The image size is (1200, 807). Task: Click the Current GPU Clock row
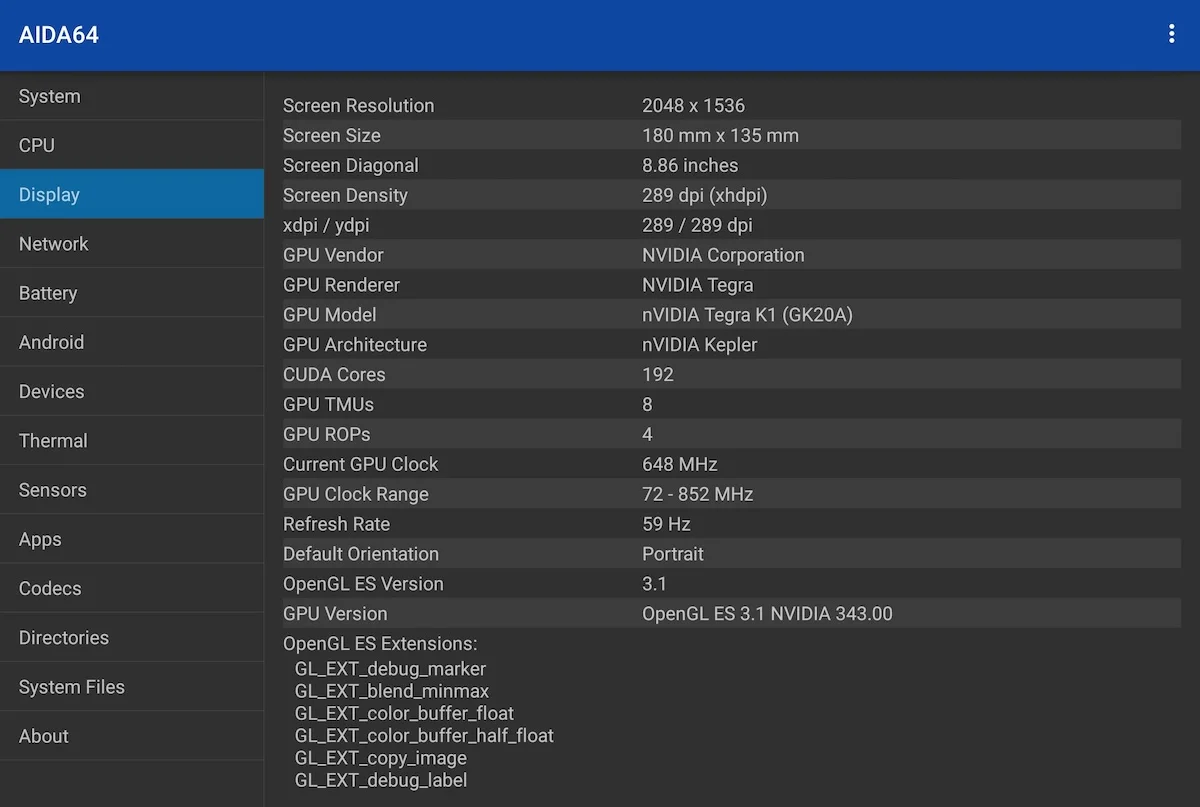point(730,464)
